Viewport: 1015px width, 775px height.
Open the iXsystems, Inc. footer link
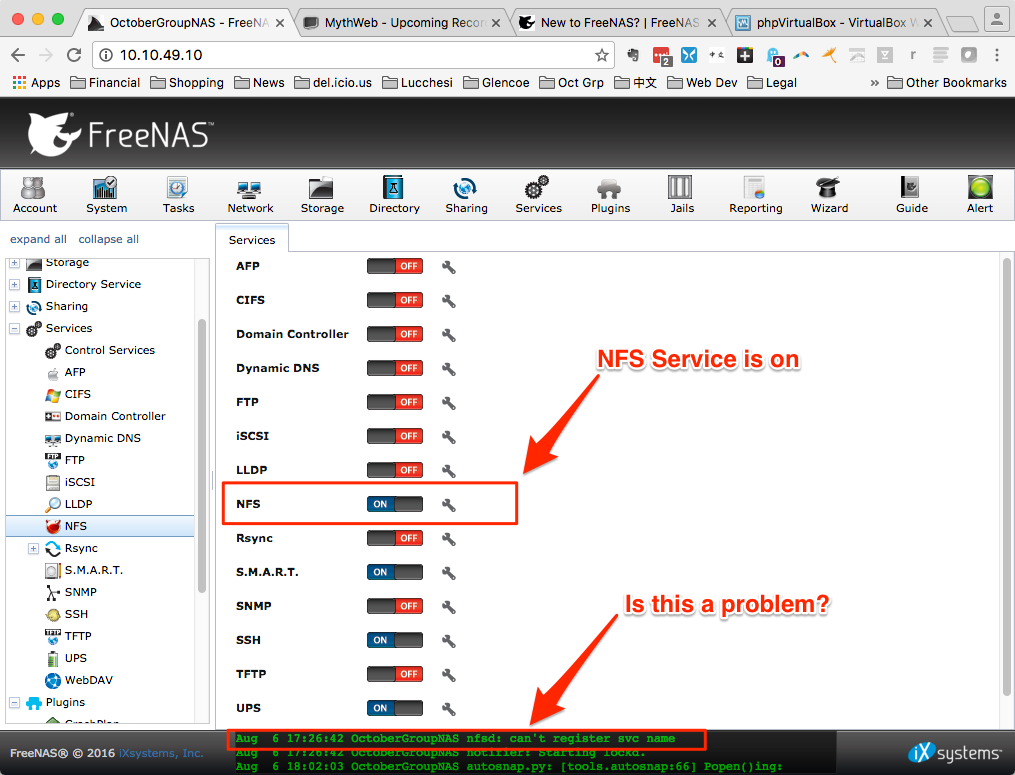(x=161, y=753)
